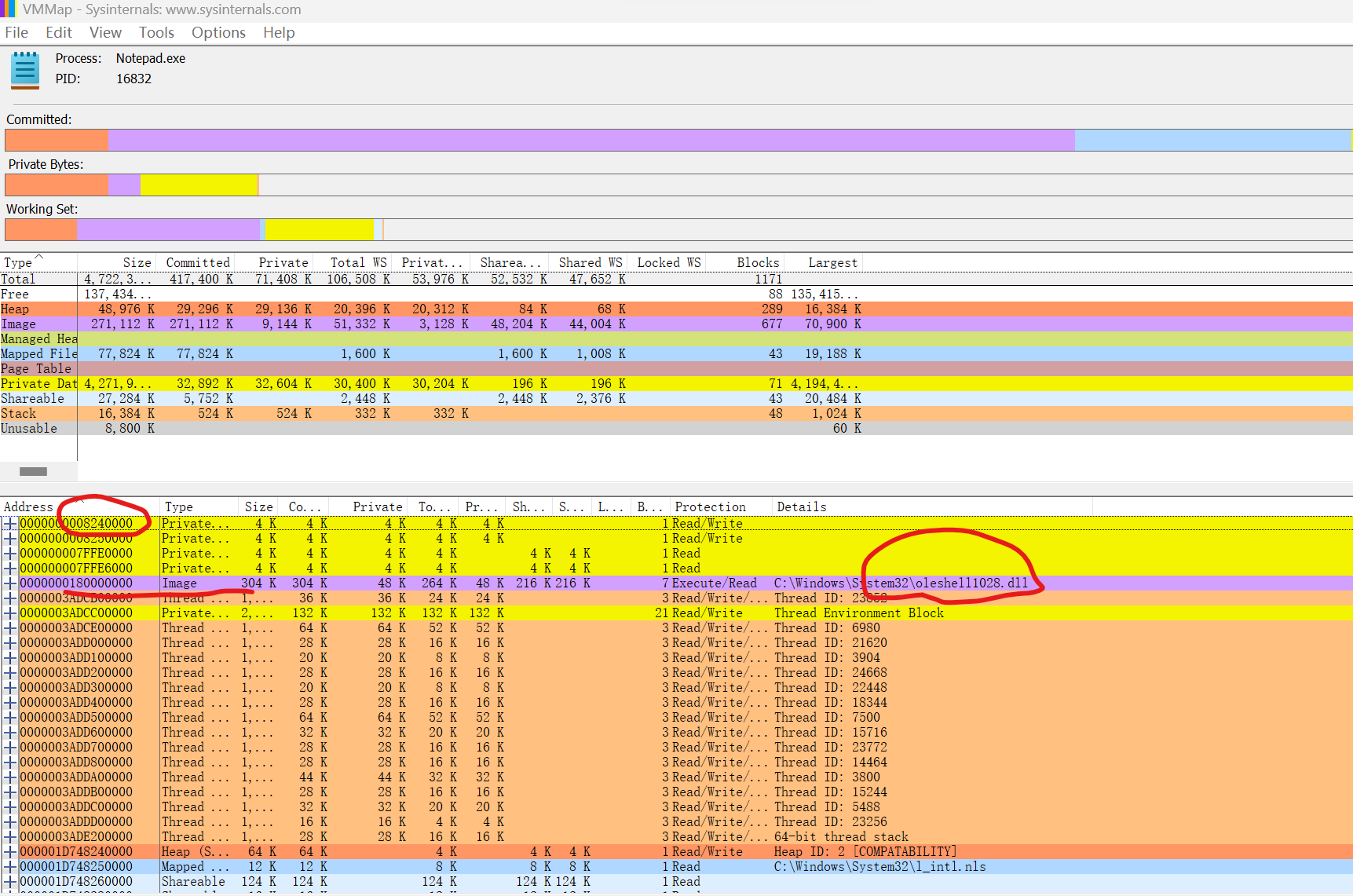The height and width of the screenshot is (896, 1353).
Task: Select the oleshell1028.dll image row
Action: tap(676, 583)
